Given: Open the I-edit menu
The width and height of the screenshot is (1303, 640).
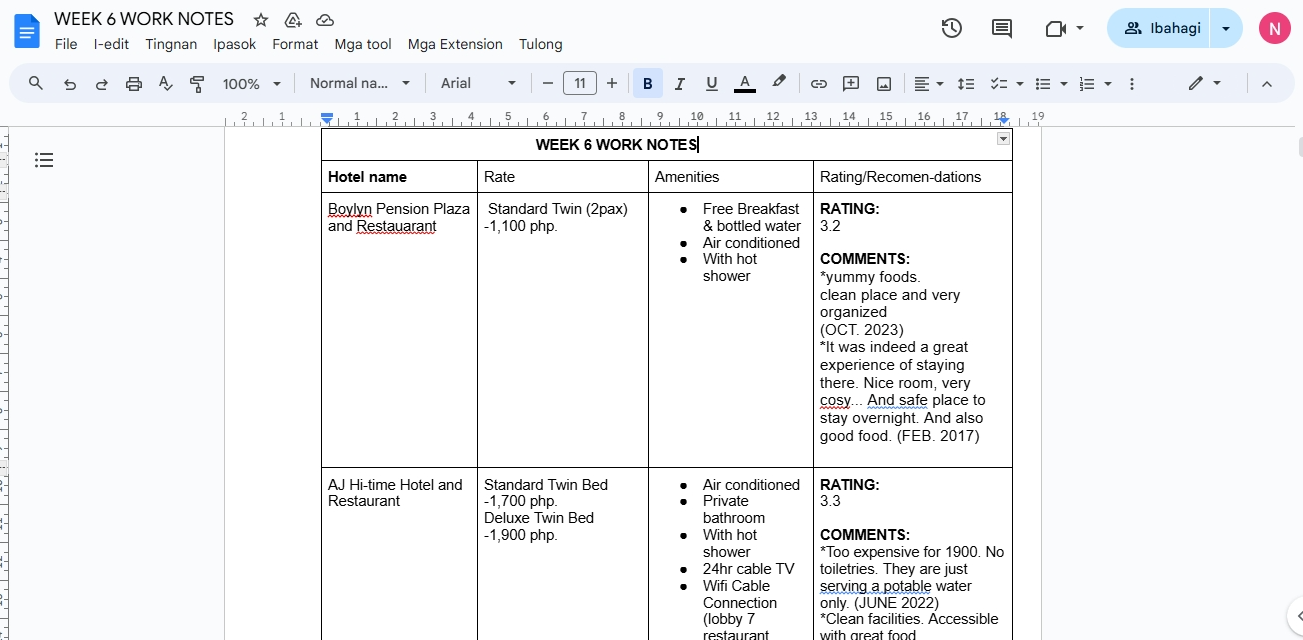Looking at the screenshot, I should 112,44.
